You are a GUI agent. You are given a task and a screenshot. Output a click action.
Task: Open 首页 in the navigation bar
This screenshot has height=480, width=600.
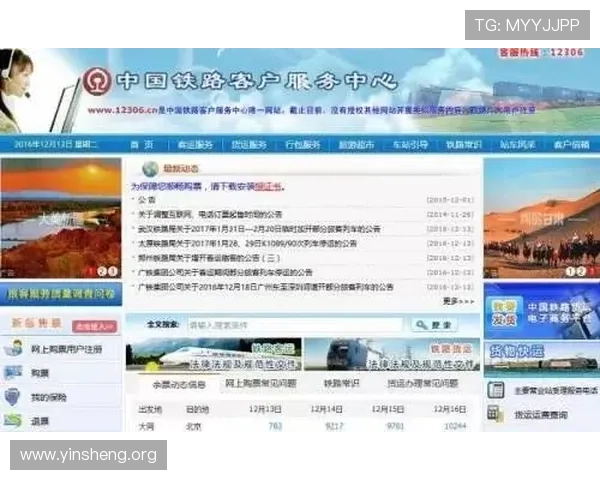(142, 145)
